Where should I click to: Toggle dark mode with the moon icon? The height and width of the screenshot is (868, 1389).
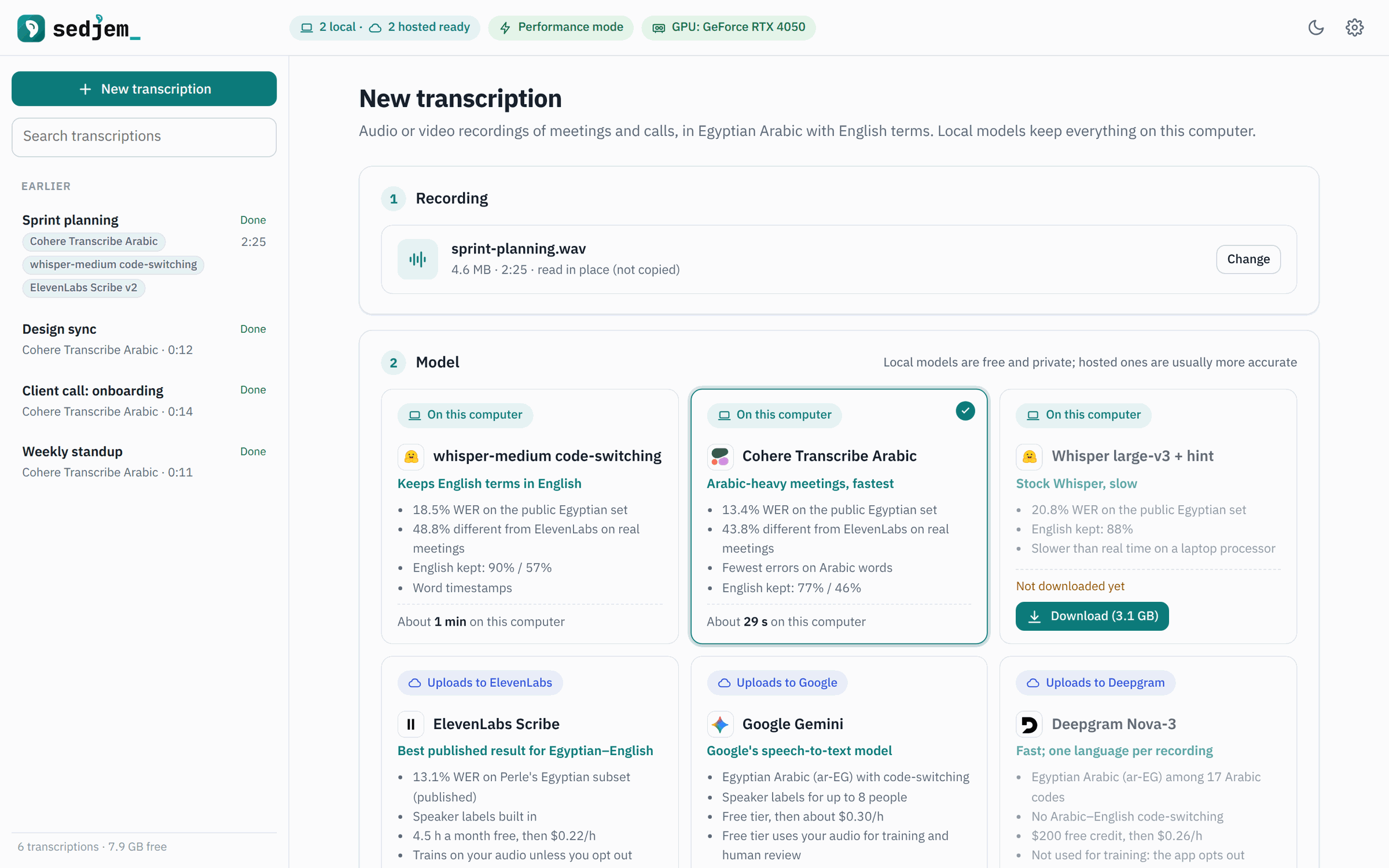[1316, 27]
